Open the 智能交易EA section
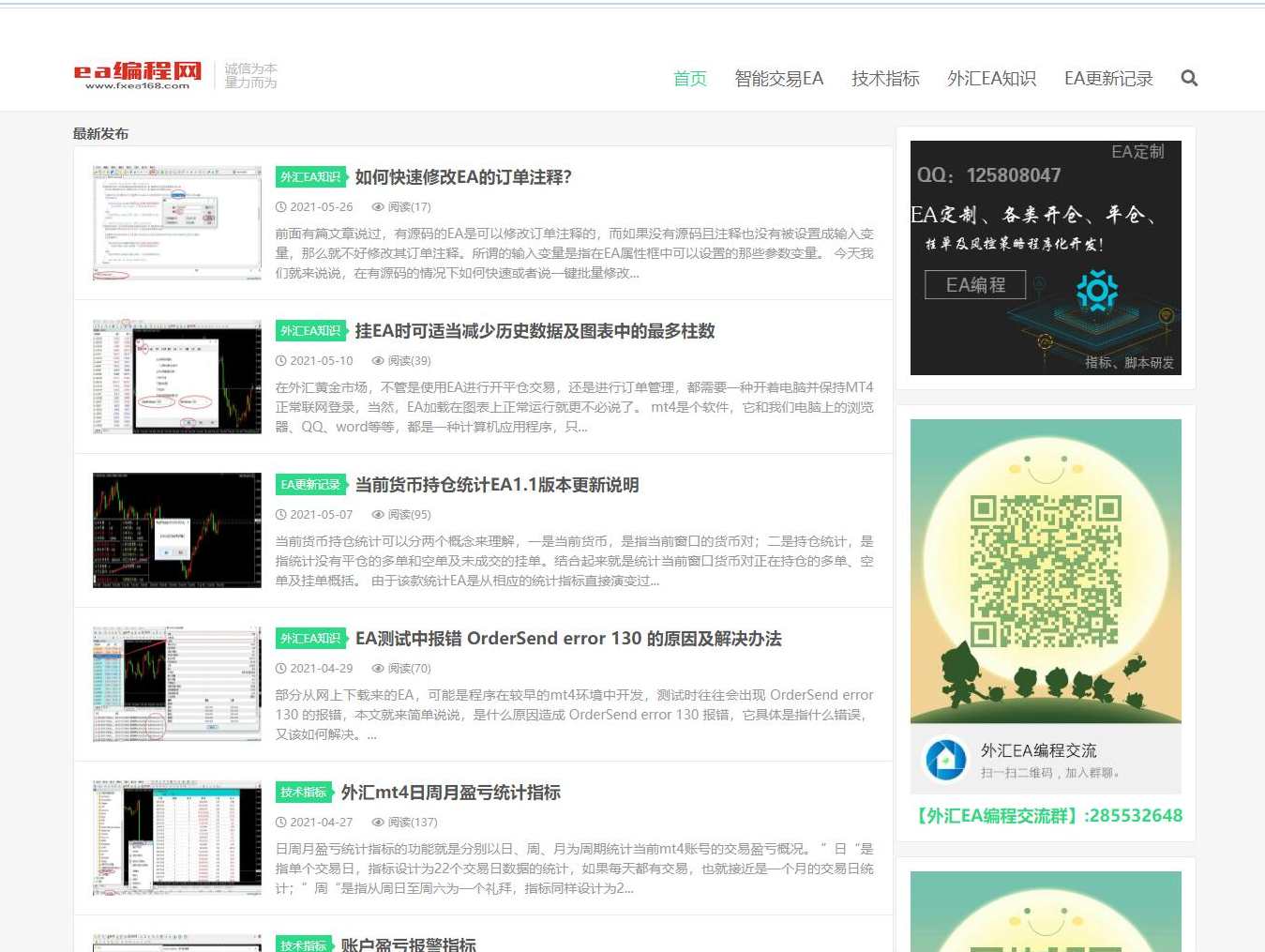Screen dimensions: 1265x952 778,79
